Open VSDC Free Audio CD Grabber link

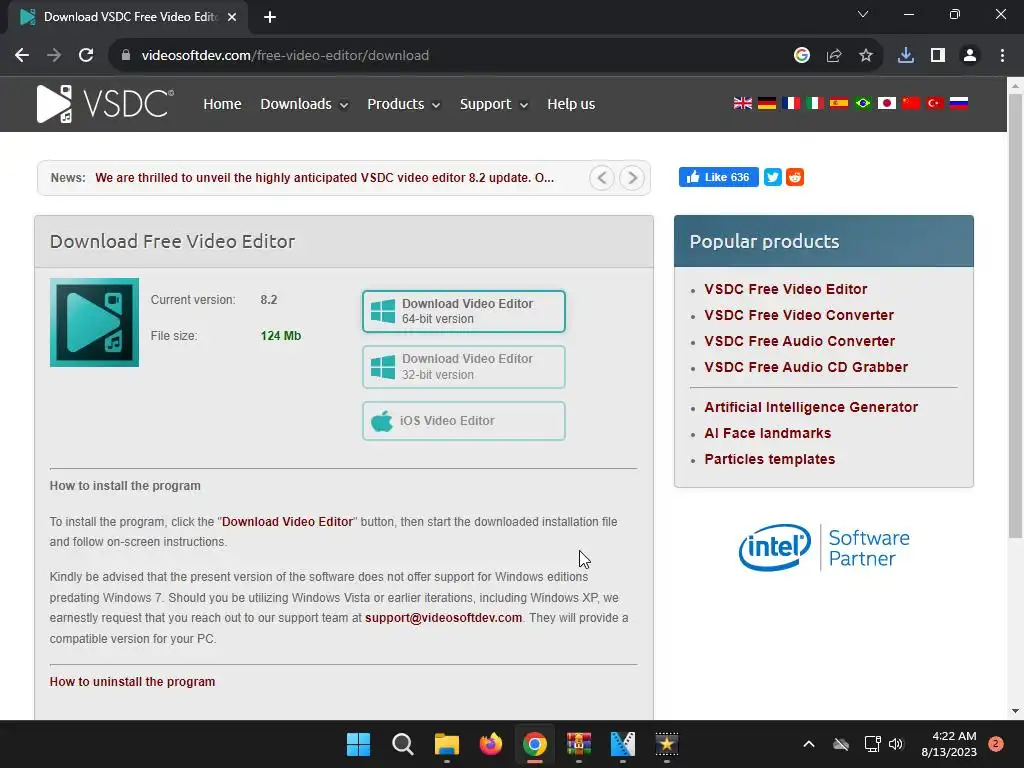(806, 367)
